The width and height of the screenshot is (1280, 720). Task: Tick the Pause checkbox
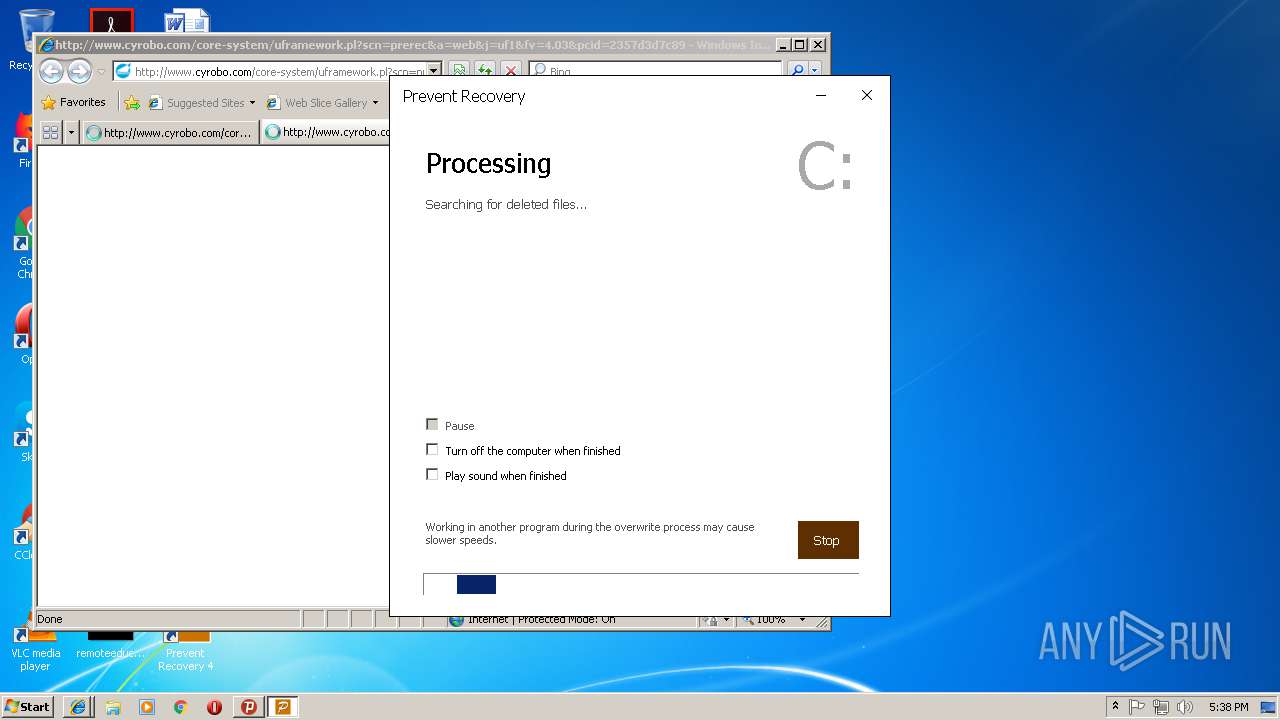coord(432,425)
